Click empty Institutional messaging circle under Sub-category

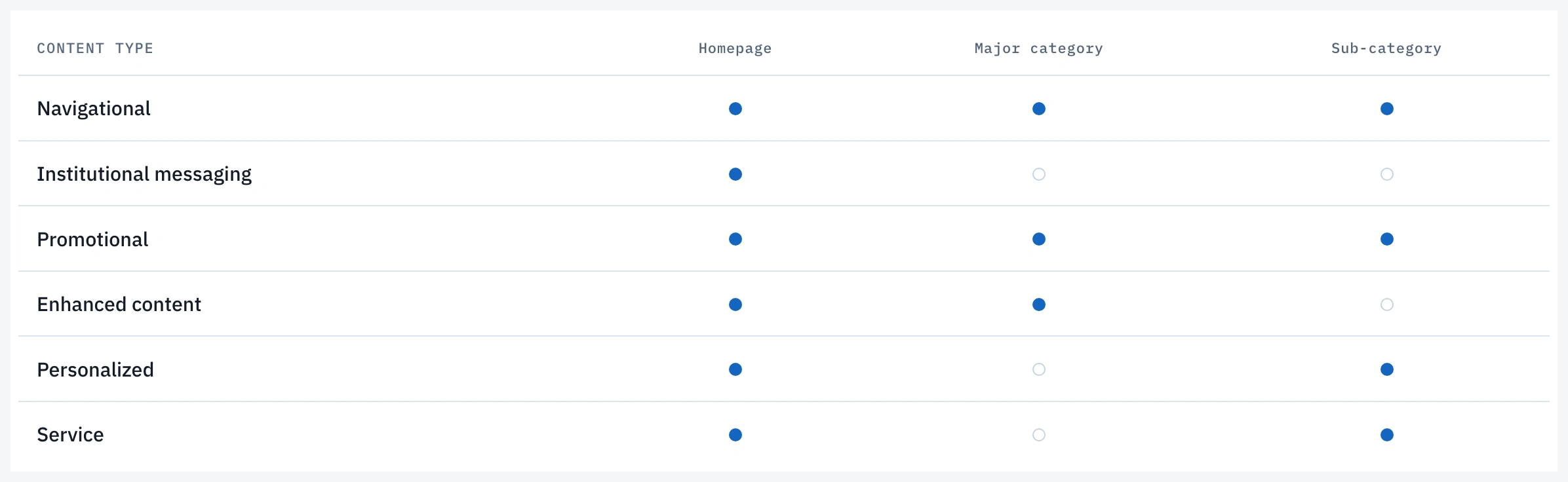tap(1387, 174)
